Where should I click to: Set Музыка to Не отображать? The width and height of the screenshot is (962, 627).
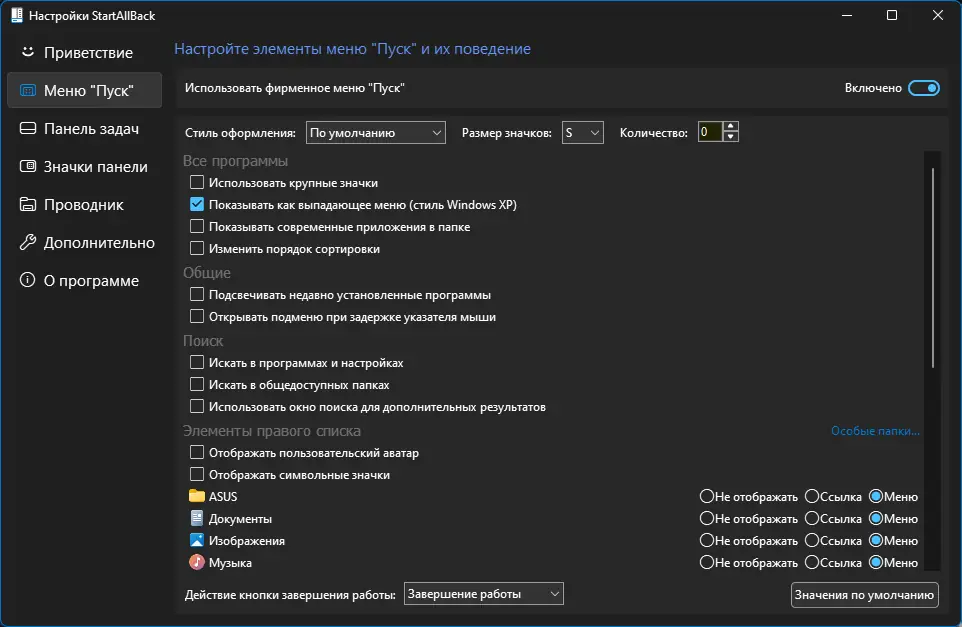click(x=707, y=562)
